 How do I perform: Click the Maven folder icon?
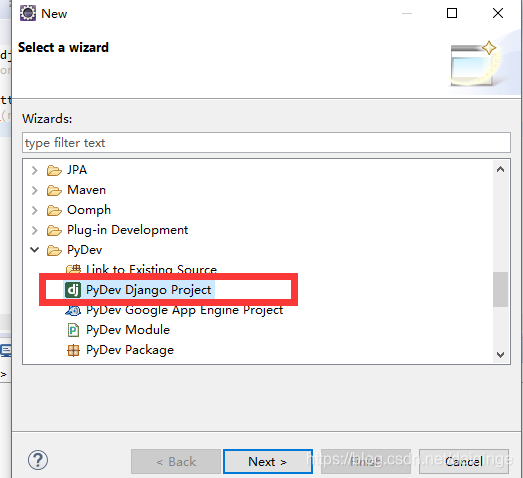(54, 190)
